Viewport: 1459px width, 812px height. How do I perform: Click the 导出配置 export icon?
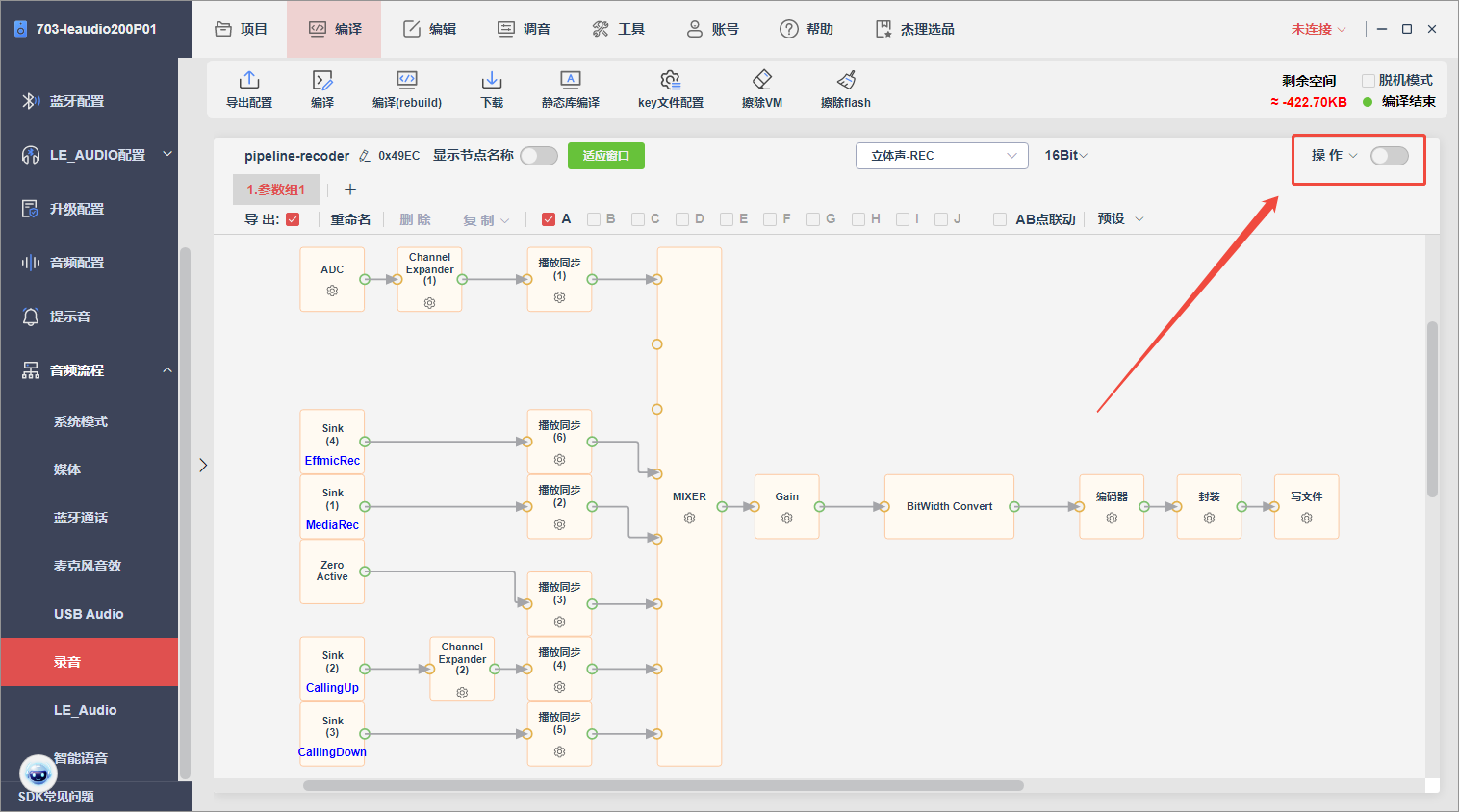(x=249, y=80)
